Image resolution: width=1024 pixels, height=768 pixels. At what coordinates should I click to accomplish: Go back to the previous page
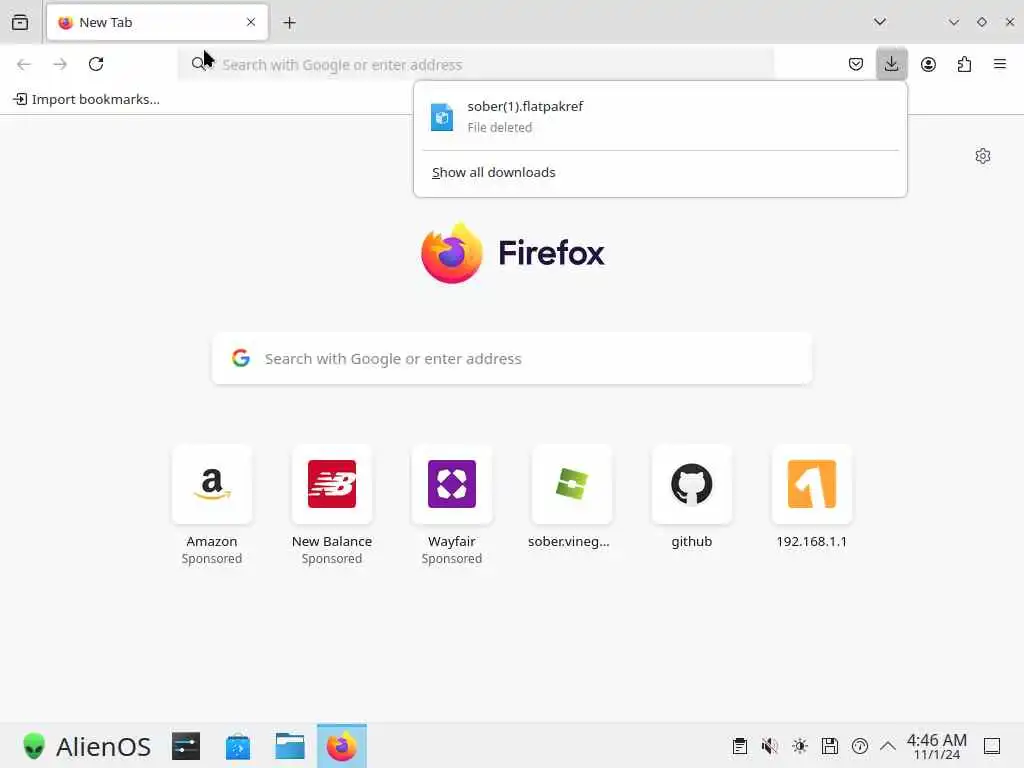pos(24,64)
